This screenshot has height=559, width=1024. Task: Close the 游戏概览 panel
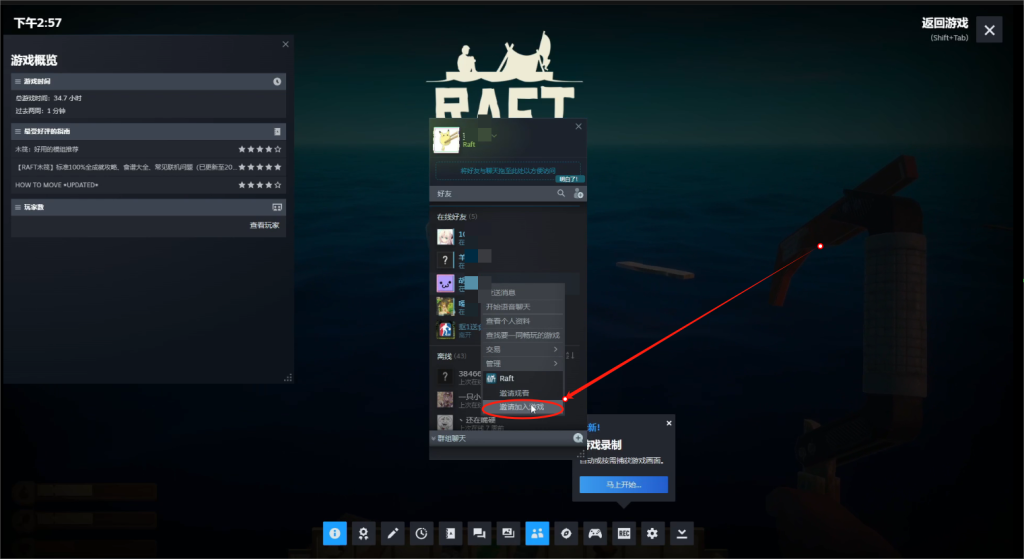coord(285,44)
